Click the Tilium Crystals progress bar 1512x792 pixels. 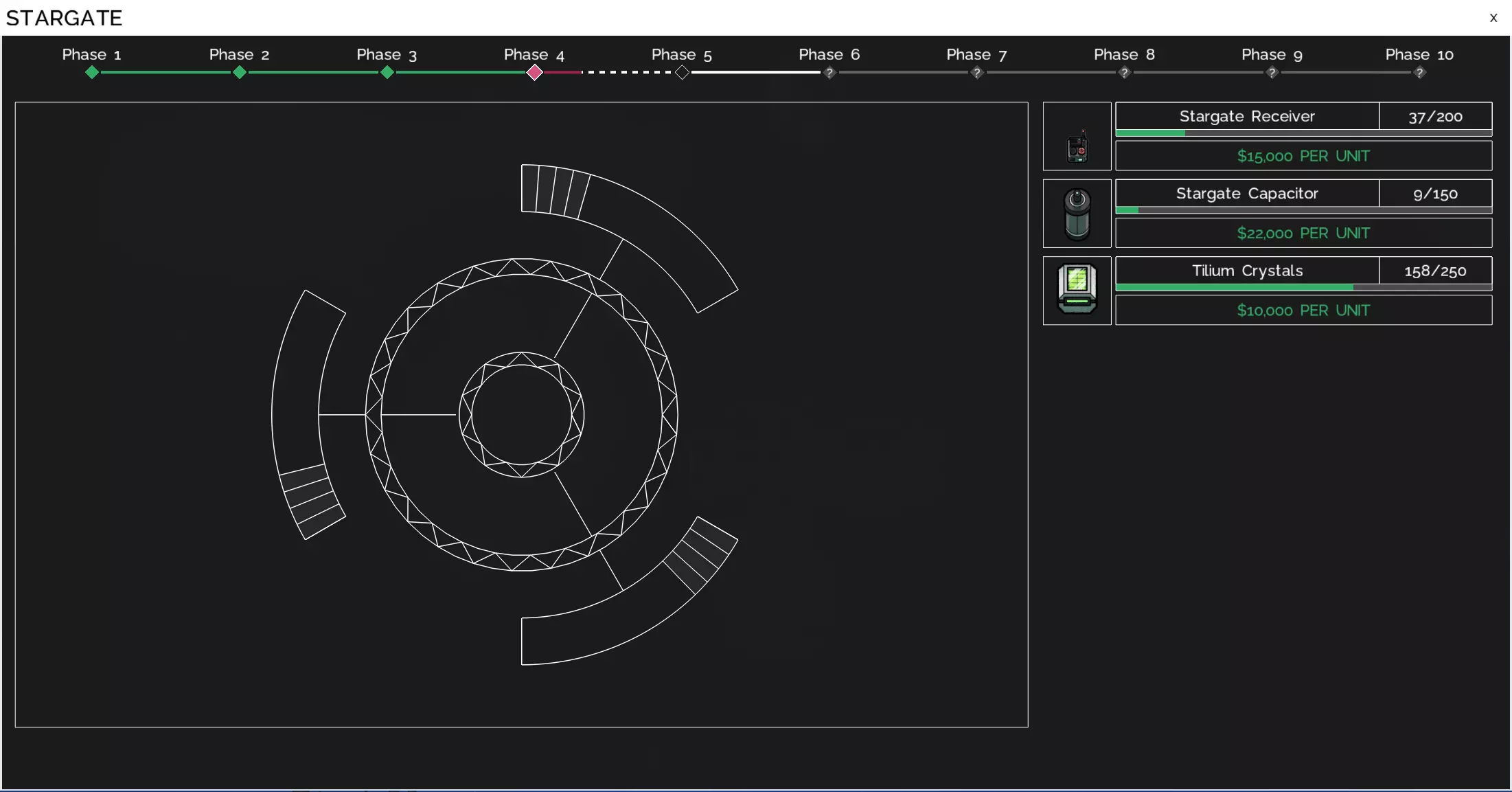click(1303, 287)
